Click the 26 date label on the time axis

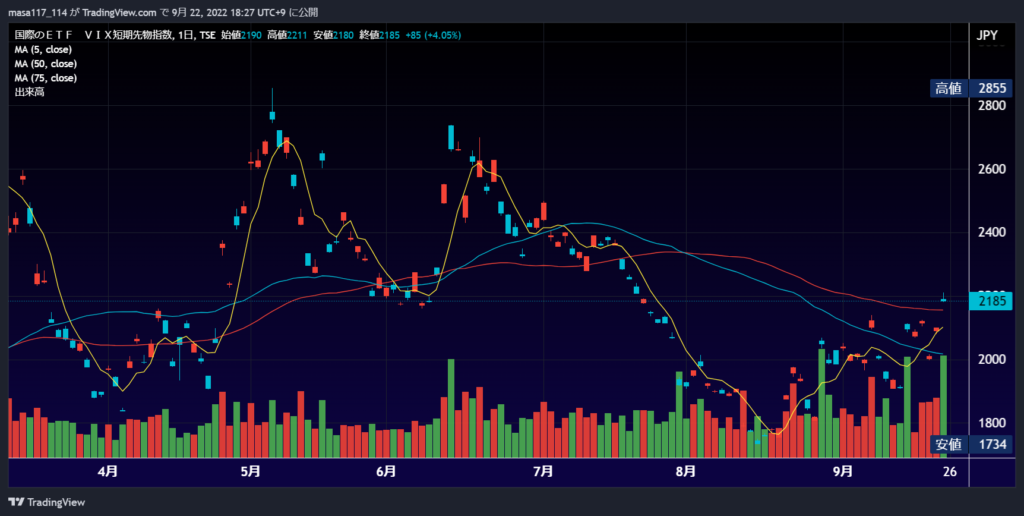[950, 472]
